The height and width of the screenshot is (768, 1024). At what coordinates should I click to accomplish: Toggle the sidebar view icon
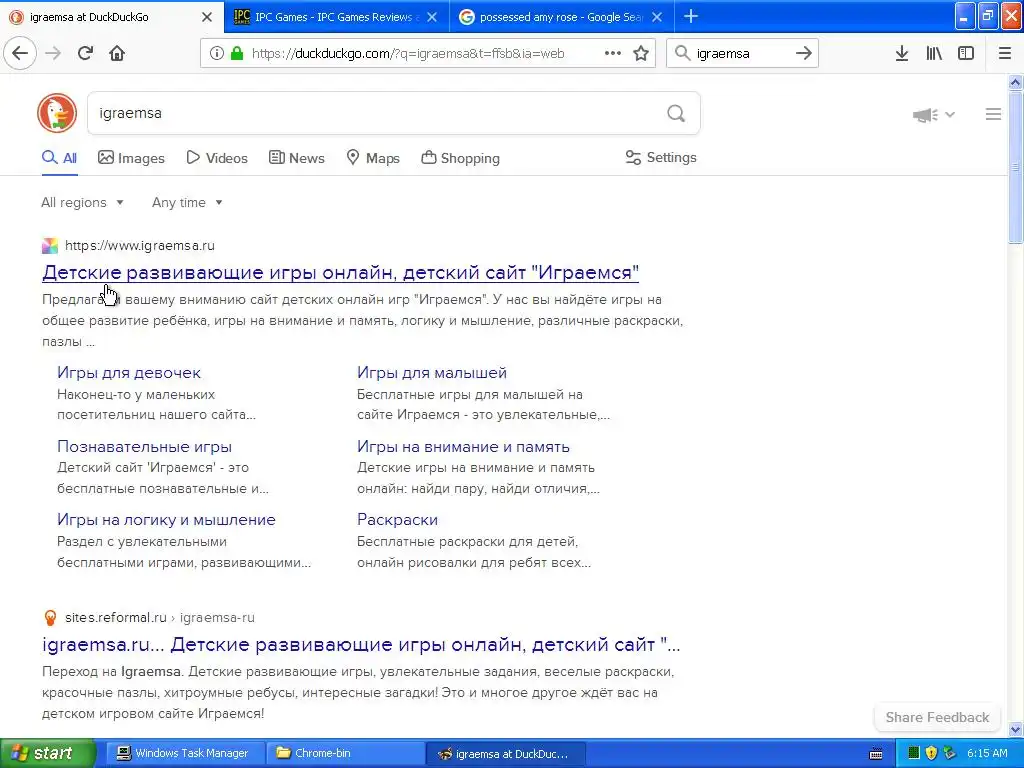coord(966,54)
